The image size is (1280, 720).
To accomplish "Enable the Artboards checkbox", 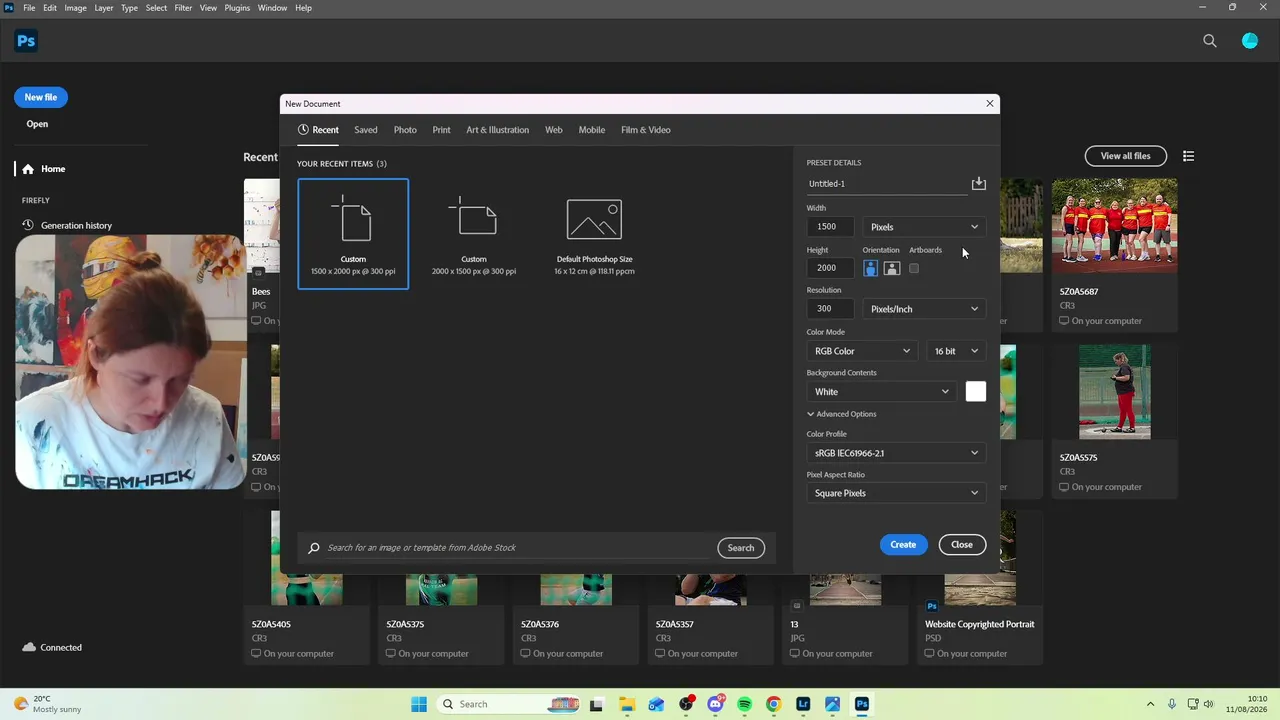I will pyautogui.click(x=914, y=268).
